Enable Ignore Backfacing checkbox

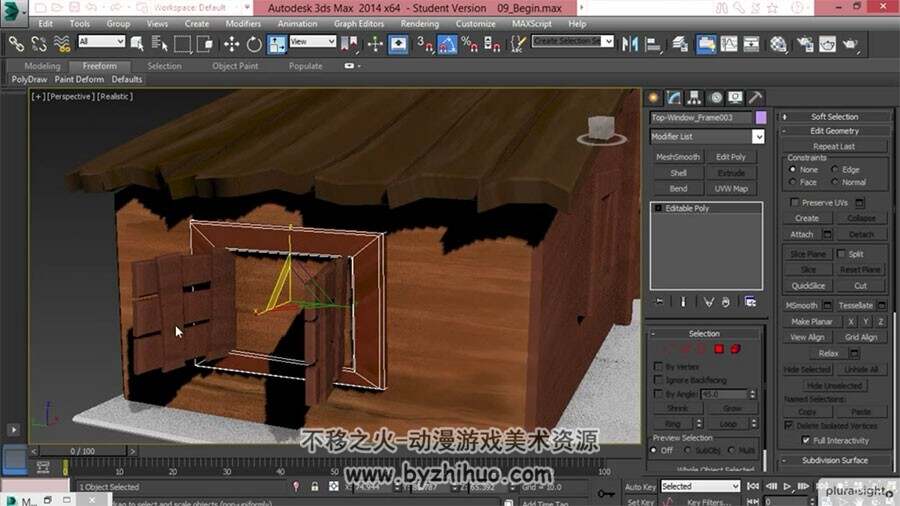click(658, 380)
